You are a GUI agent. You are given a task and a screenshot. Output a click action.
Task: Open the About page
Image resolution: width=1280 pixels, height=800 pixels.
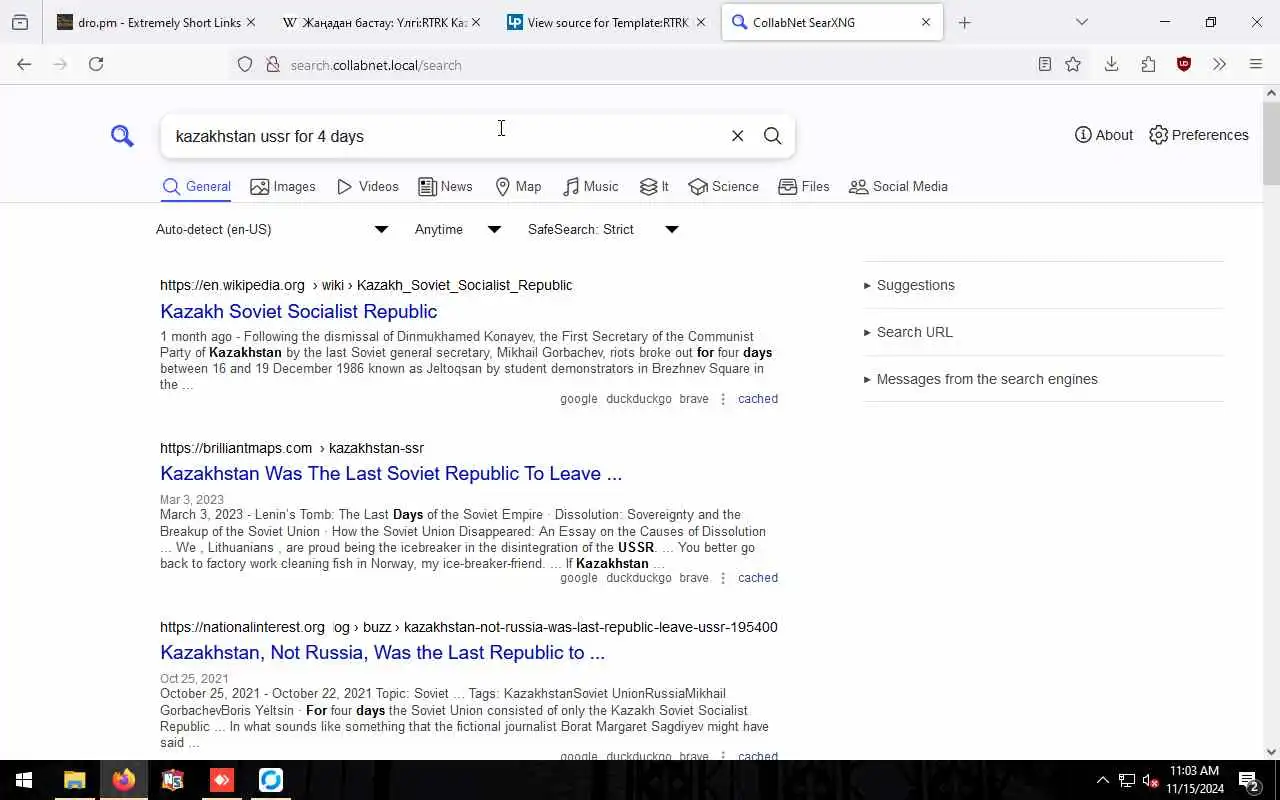(1104, 135)
